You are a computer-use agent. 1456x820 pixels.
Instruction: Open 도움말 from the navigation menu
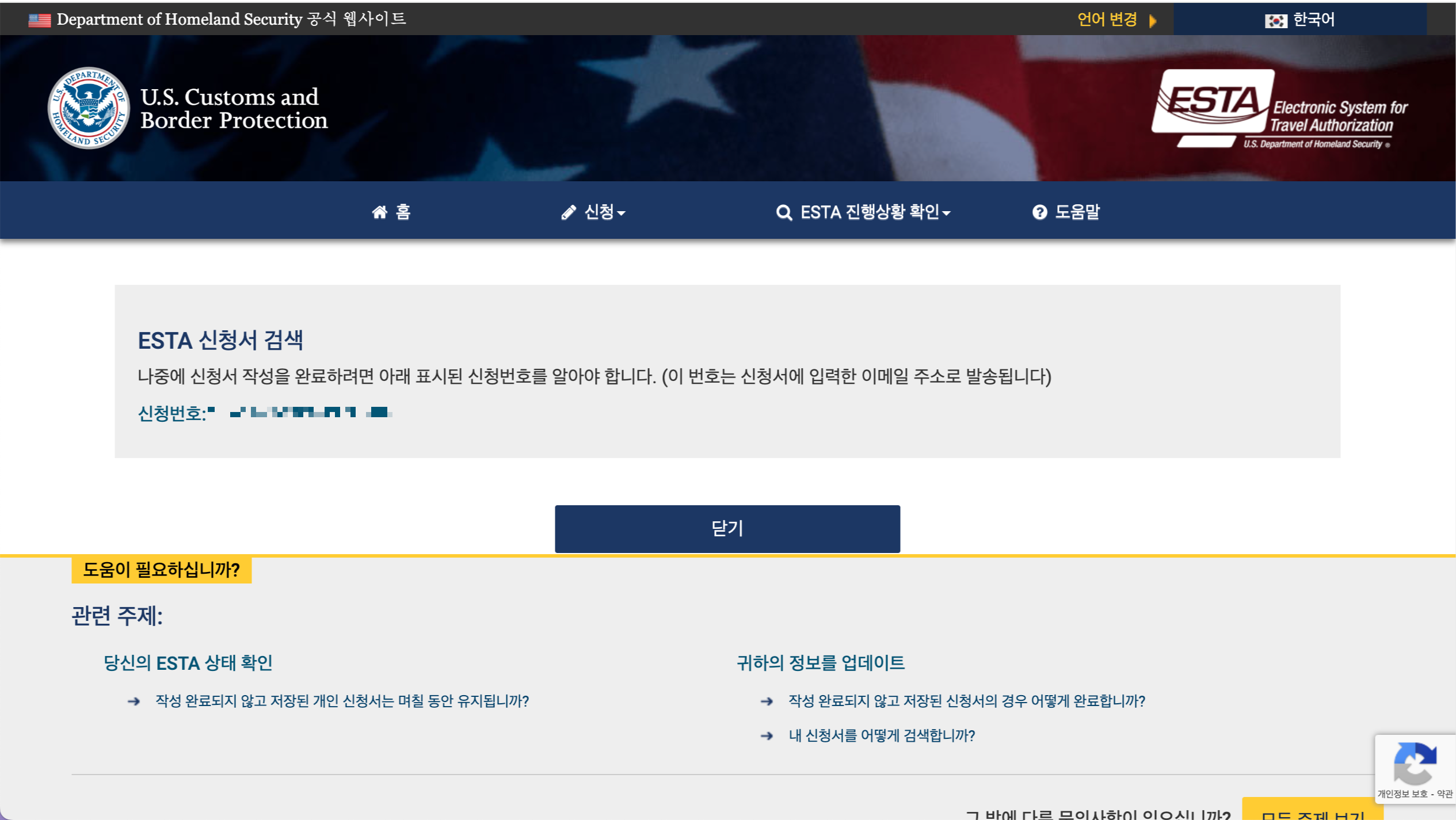(1077, 212)
